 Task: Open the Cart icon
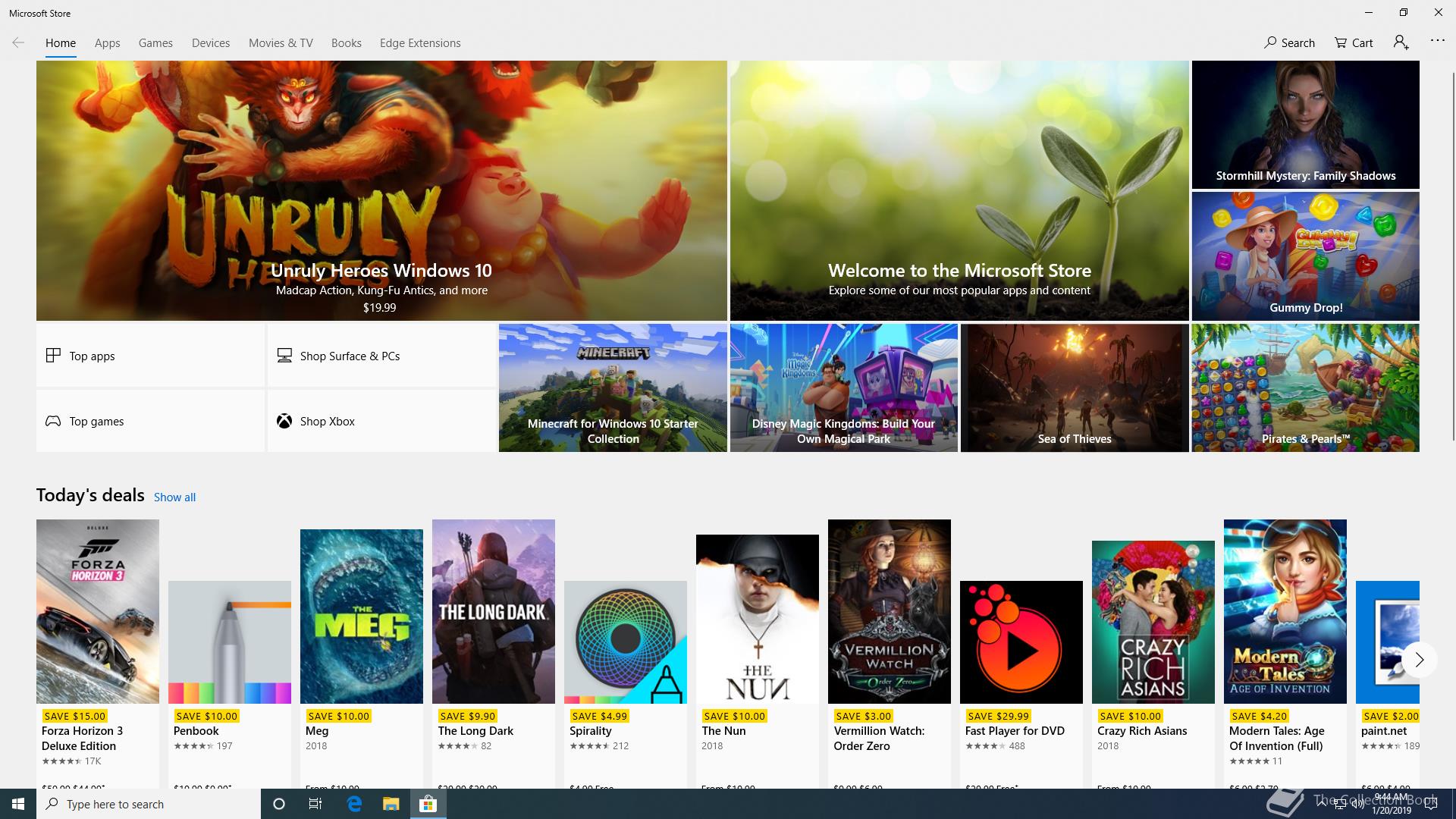[x=1341, y=42]
